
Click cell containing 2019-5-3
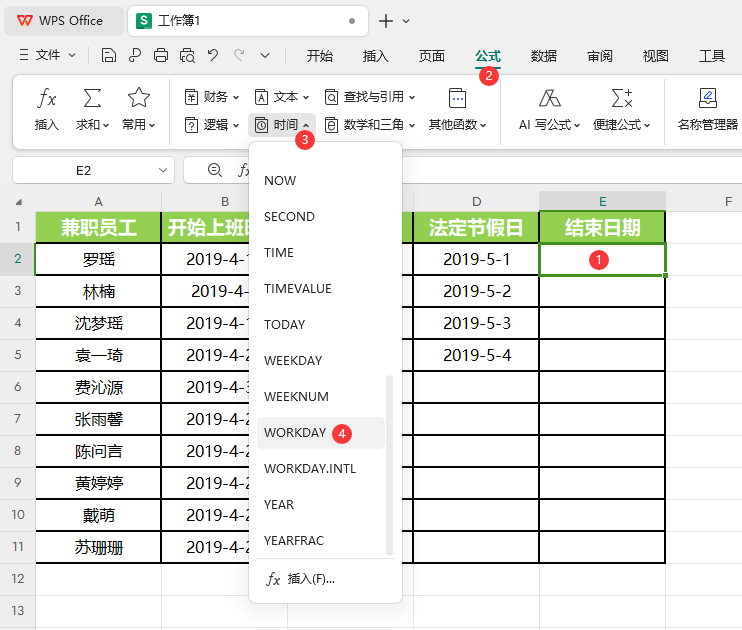pos(476,323)
